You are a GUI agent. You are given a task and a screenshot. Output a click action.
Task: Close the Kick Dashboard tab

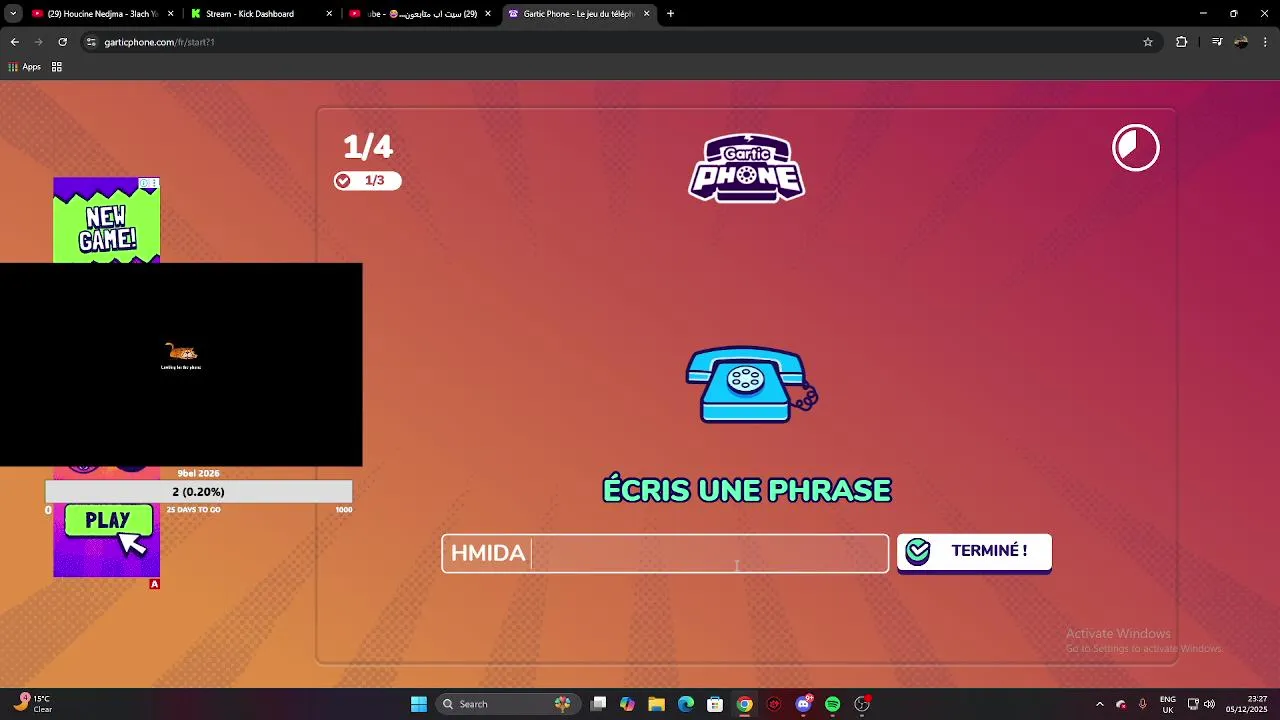tap(329, 14)
